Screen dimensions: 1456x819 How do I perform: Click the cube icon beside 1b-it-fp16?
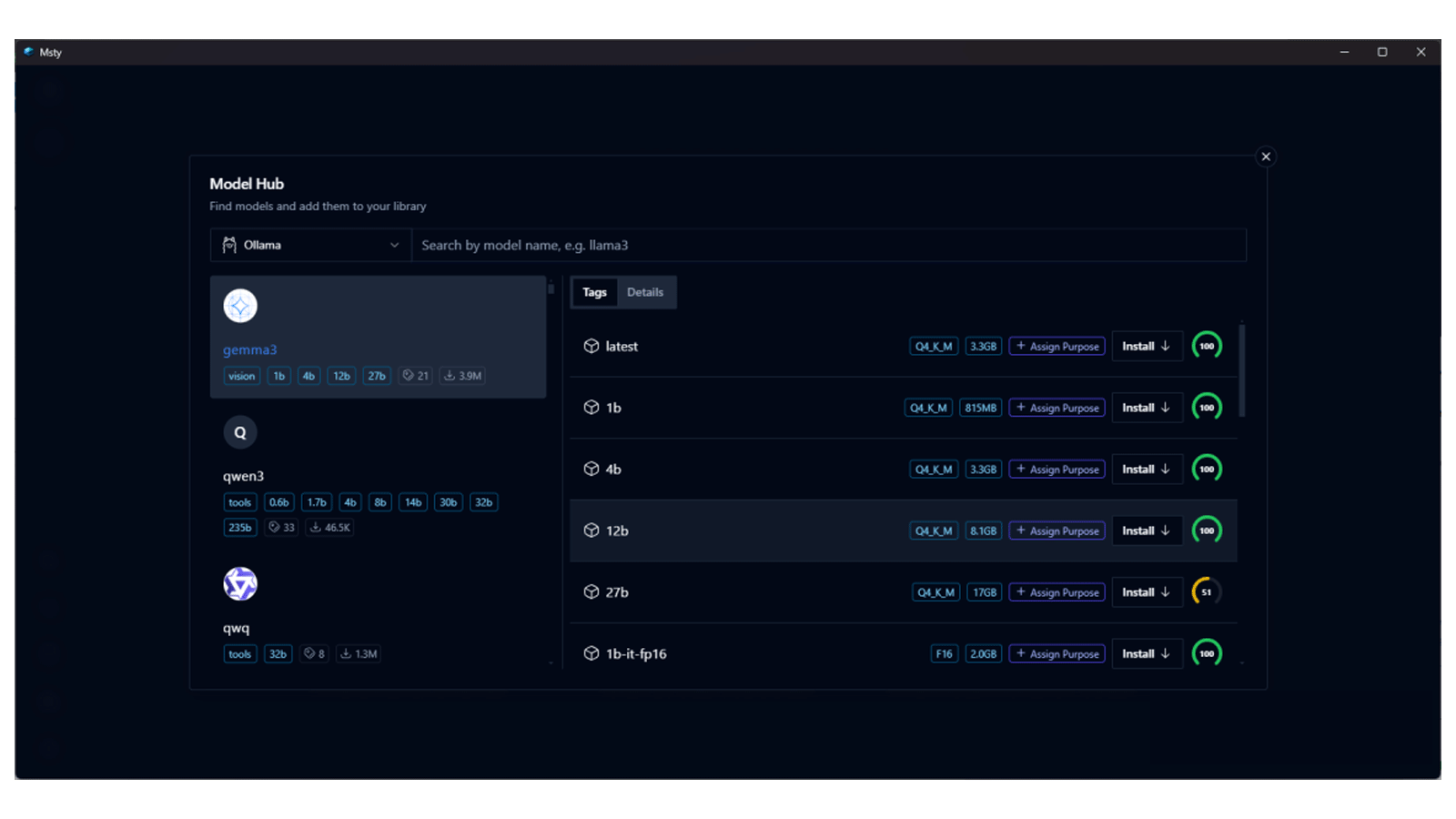[x=591, y=653]
